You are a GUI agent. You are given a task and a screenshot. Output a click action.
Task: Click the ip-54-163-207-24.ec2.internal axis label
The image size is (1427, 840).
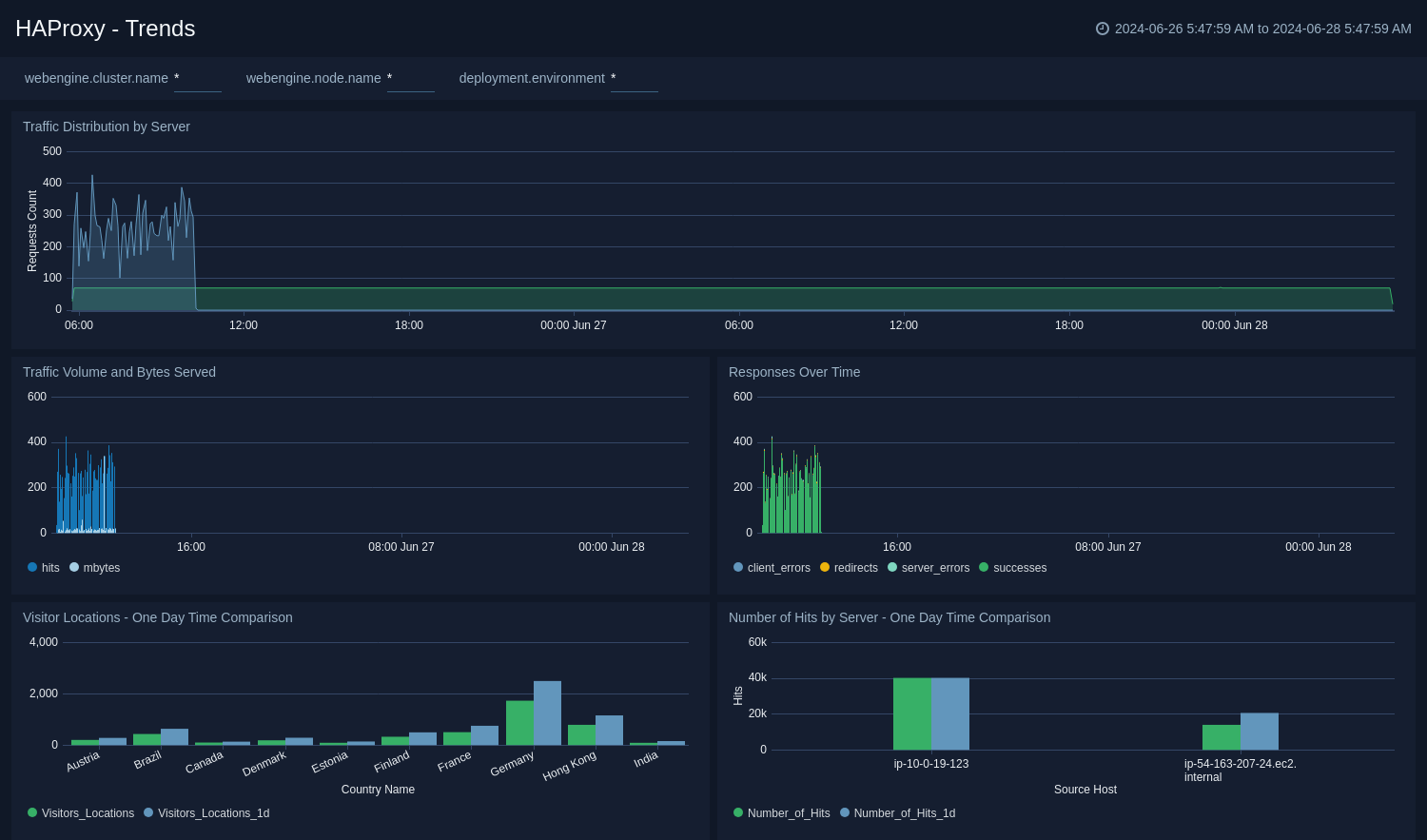click(1241, 771)
